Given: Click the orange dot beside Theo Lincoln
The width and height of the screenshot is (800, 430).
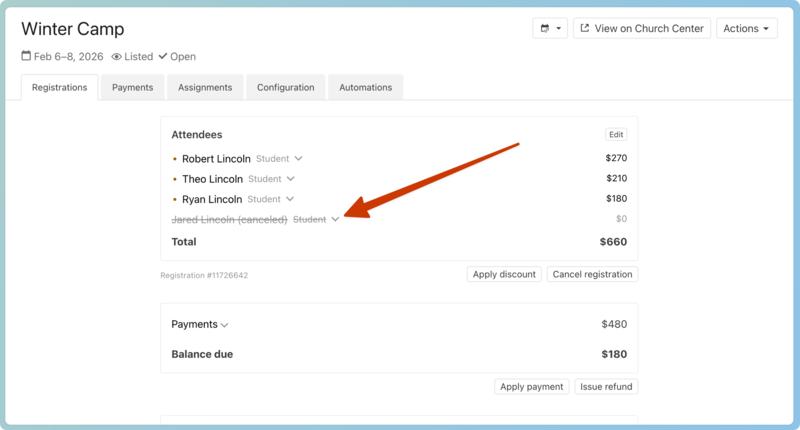Looking at the screenshot, I should (x=175, y=180).
